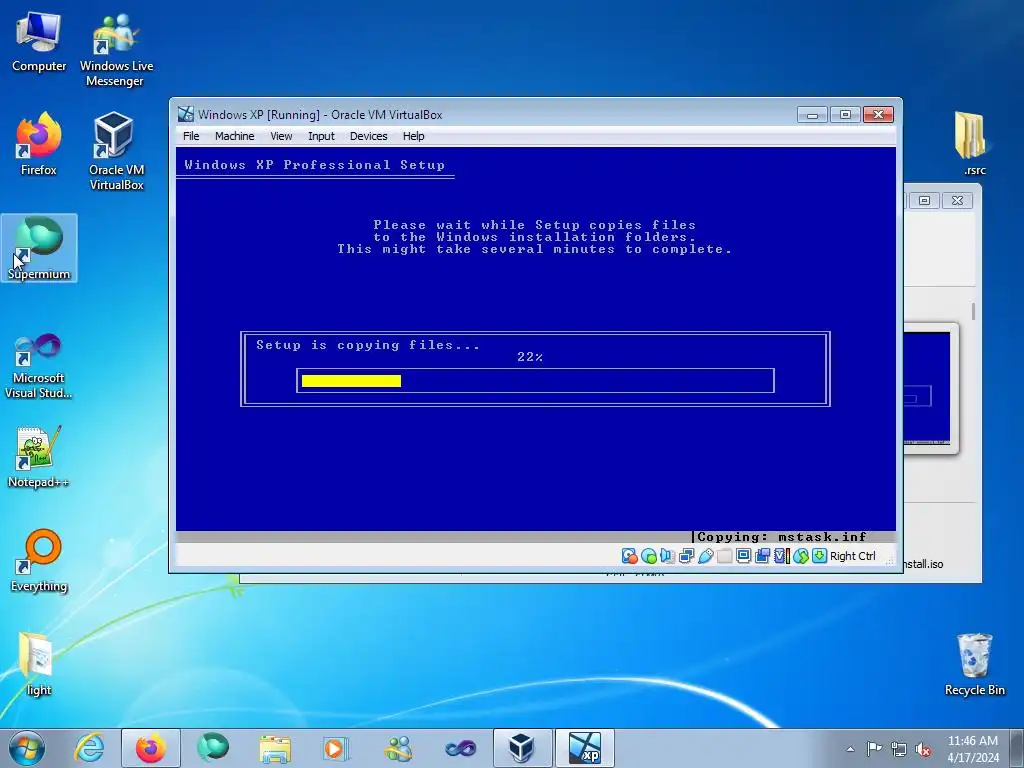Click the network icon in the system tray
The image size is (1024, 768).
tap(899, 749)
